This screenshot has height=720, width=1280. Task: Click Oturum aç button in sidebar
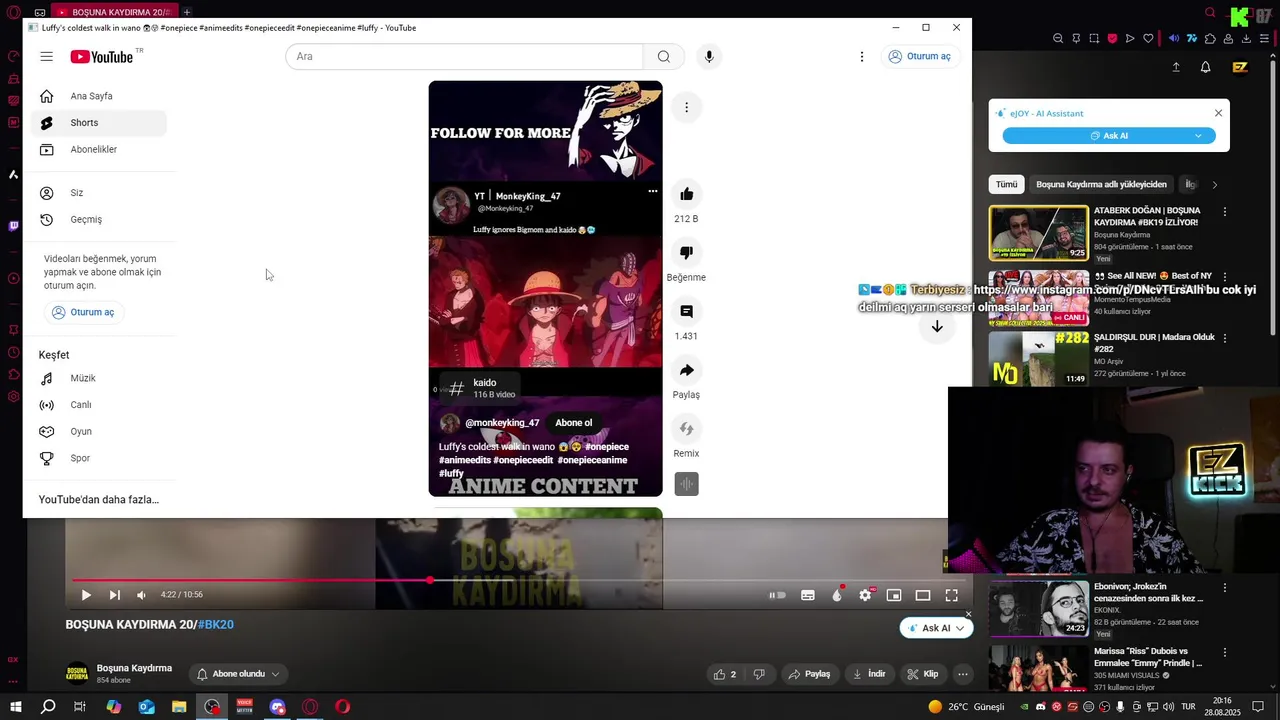pyautogui.click(x=83, y=312)
